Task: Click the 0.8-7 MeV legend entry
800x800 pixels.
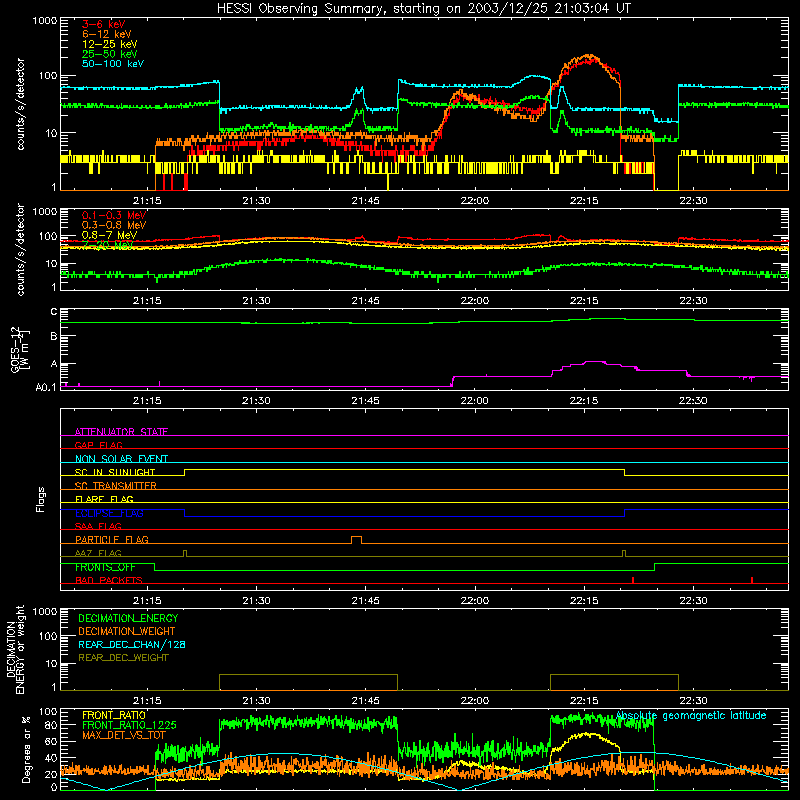Action: pyautogui.click(x=110, y=235)
